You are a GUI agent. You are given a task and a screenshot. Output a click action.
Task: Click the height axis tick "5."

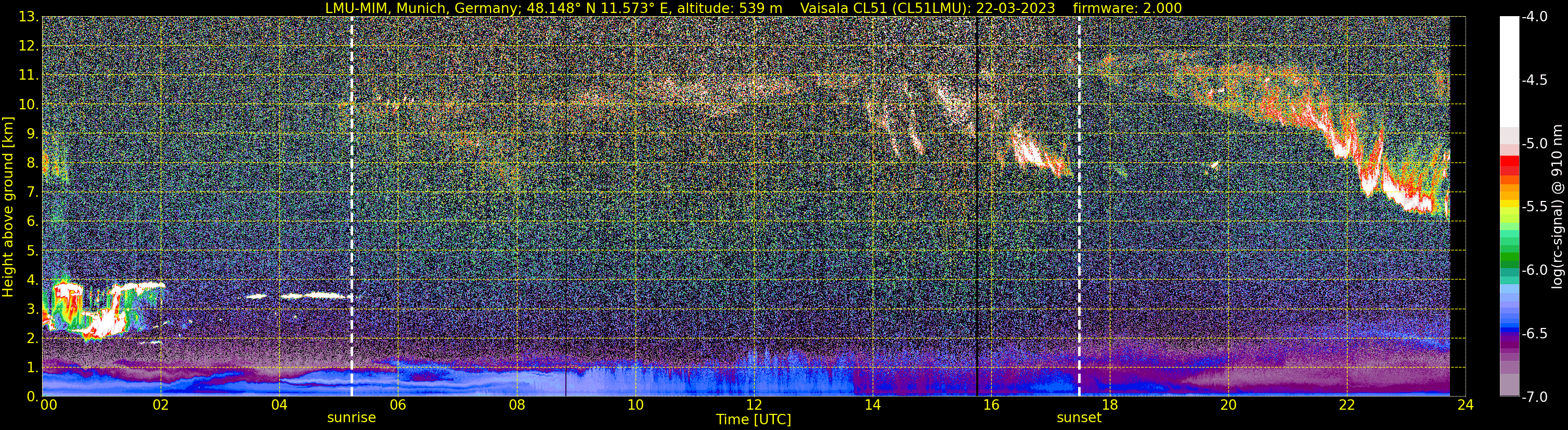click(32, 251)
